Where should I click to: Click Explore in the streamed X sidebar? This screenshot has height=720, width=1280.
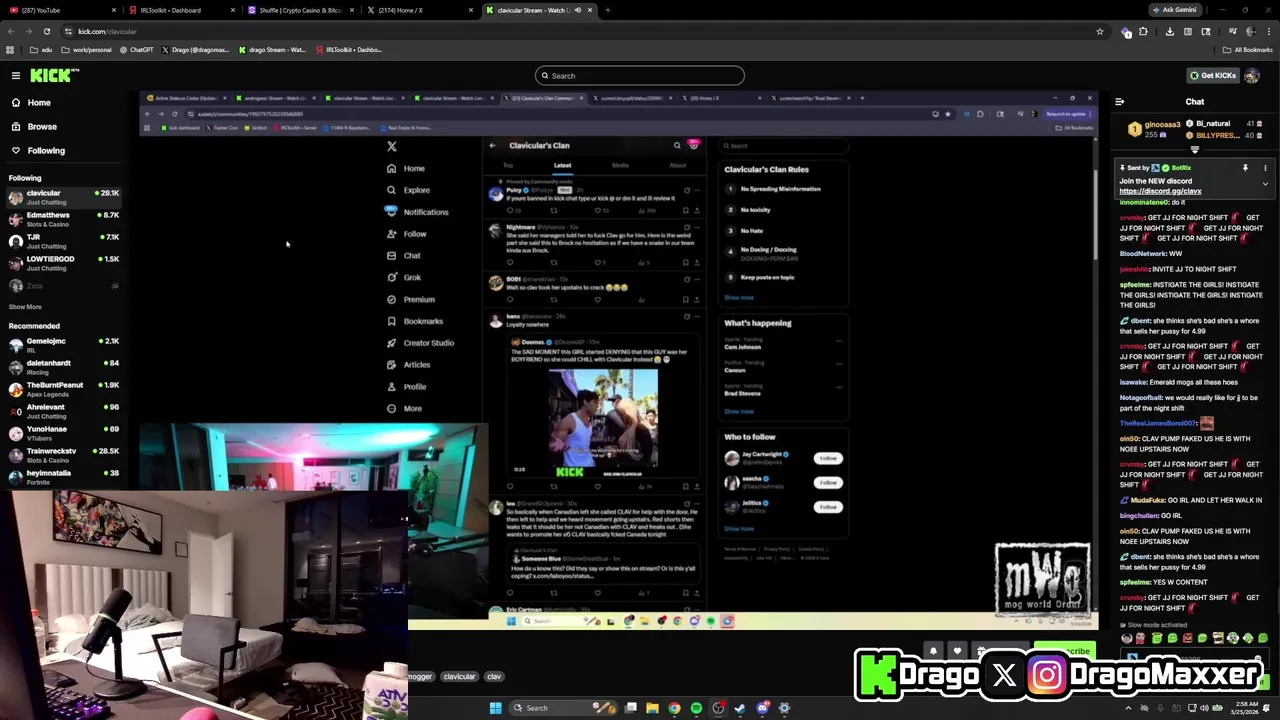pos(409,190)
